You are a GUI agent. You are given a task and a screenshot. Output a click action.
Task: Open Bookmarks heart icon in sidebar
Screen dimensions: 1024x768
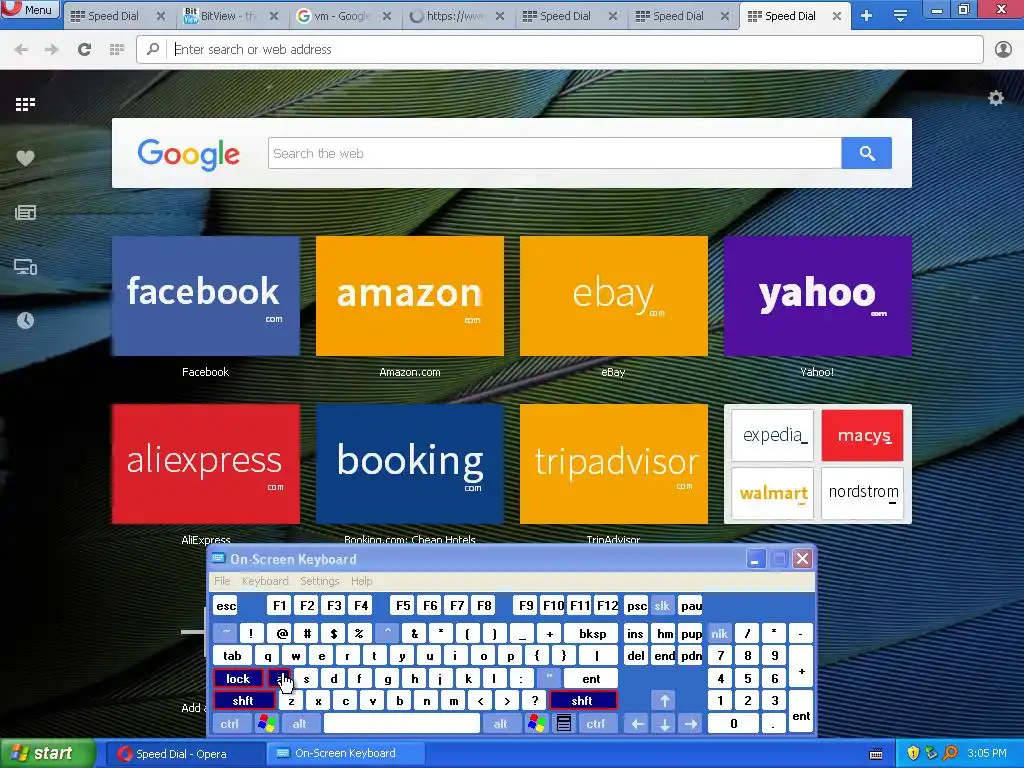25,158
